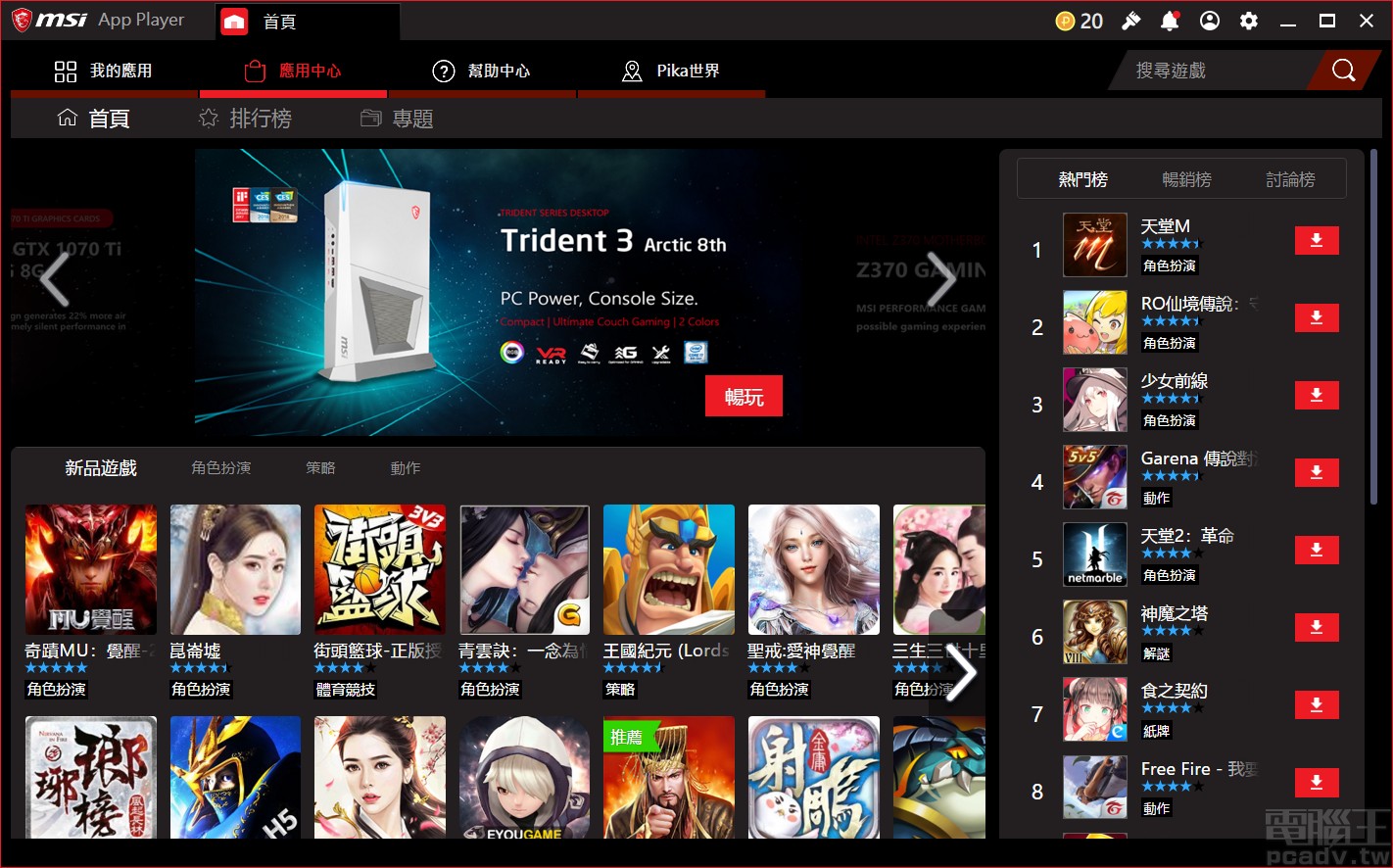Open RO仙境傳說 app icon in ranking
The image size is (1393, 868).
[x=1095, y=322]
